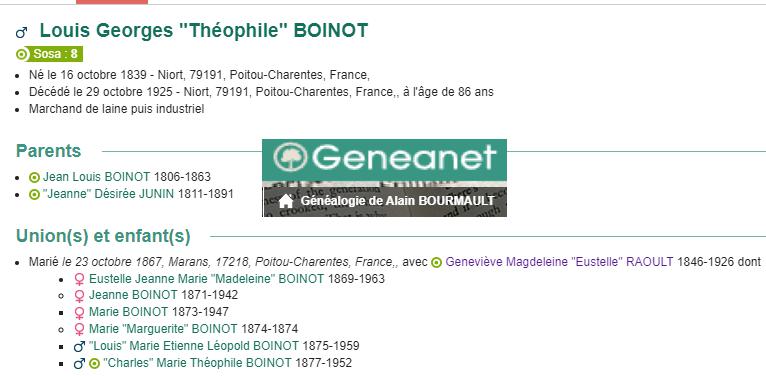Click Généalogie de Alain BOURMAULT banner link
The height and width of the screenshot is (376, 766).
397,201
